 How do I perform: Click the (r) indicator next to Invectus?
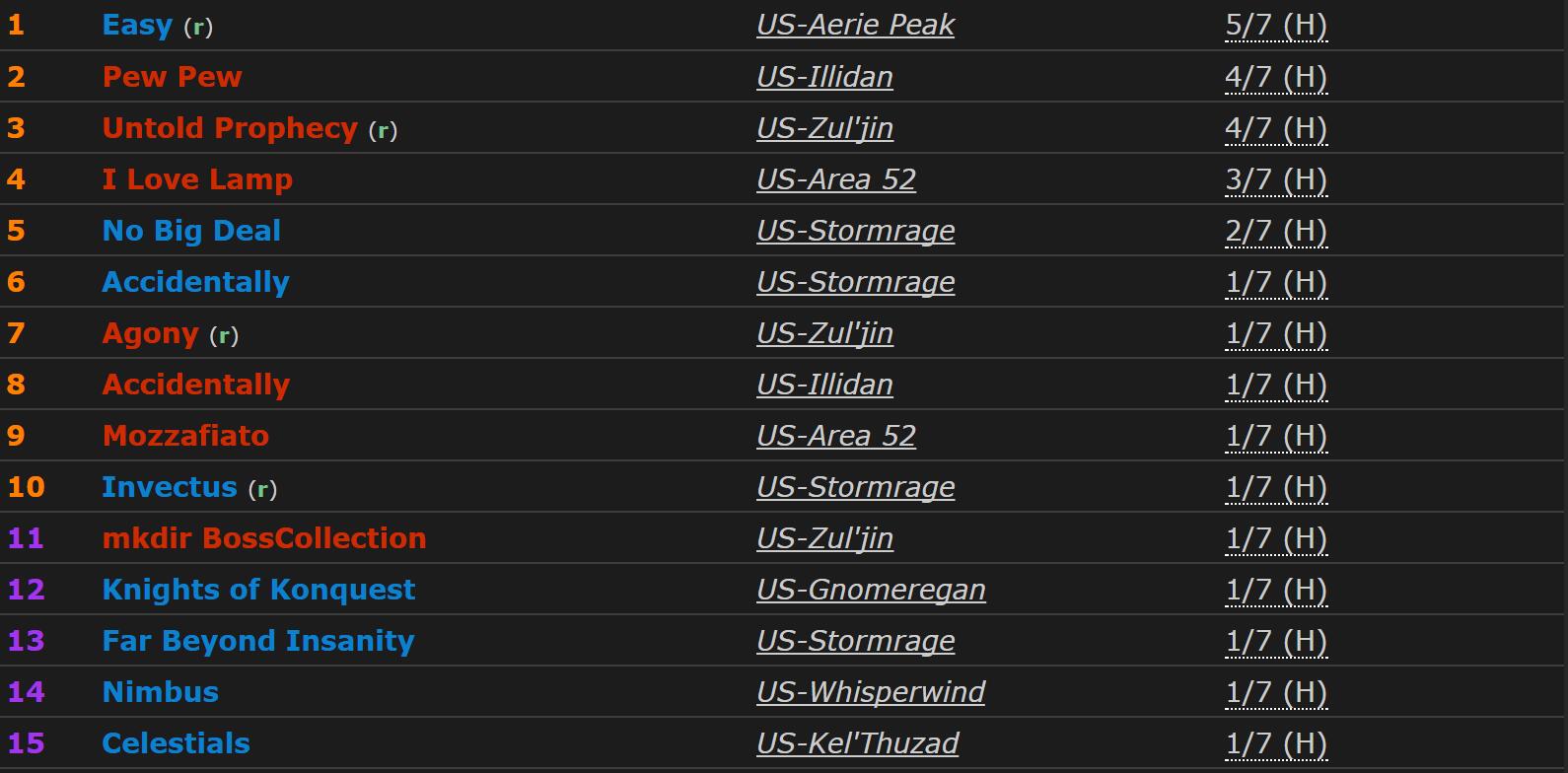(x=262, y=489)
